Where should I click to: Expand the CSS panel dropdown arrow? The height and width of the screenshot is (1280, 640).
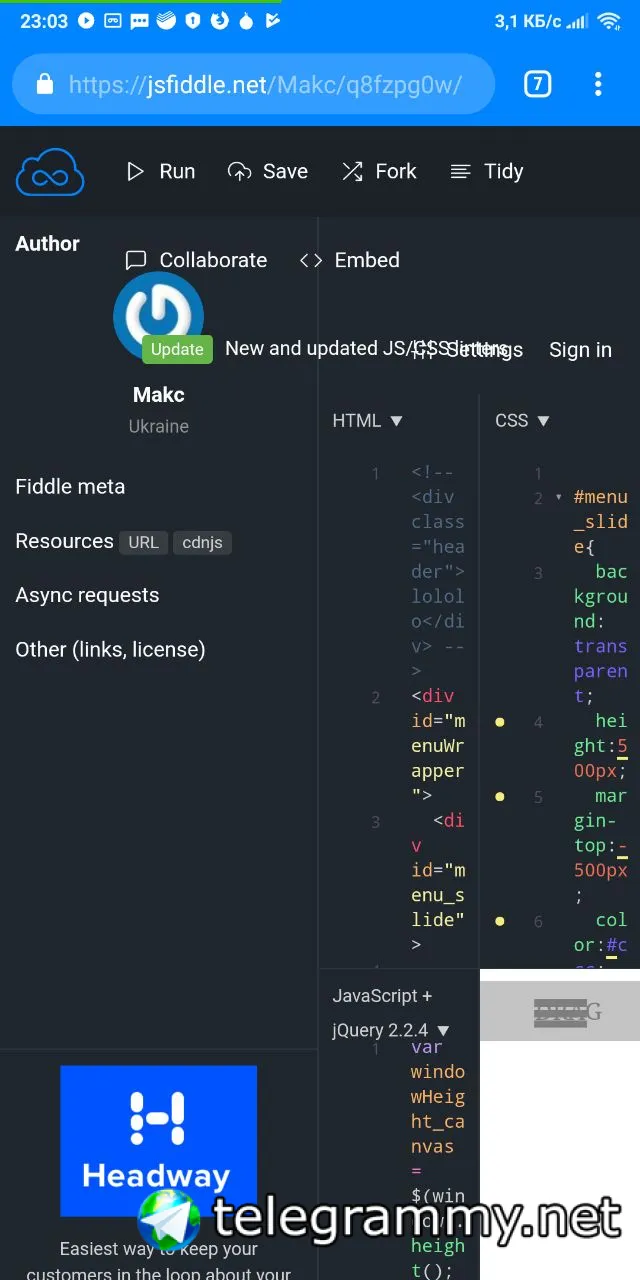[543, 421]
